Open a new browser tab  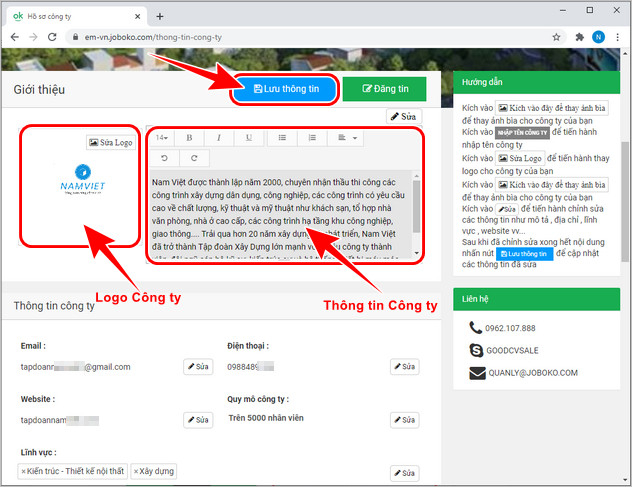(160, 15)
